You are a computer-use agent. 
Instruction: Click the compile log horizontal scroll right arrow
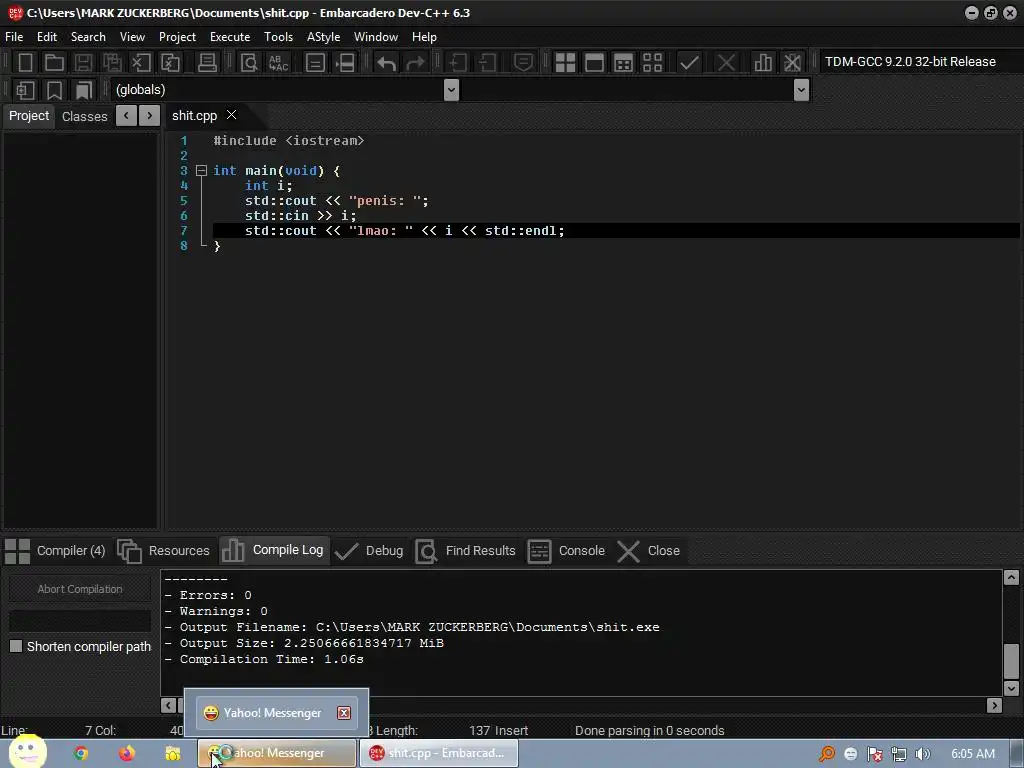994,705
